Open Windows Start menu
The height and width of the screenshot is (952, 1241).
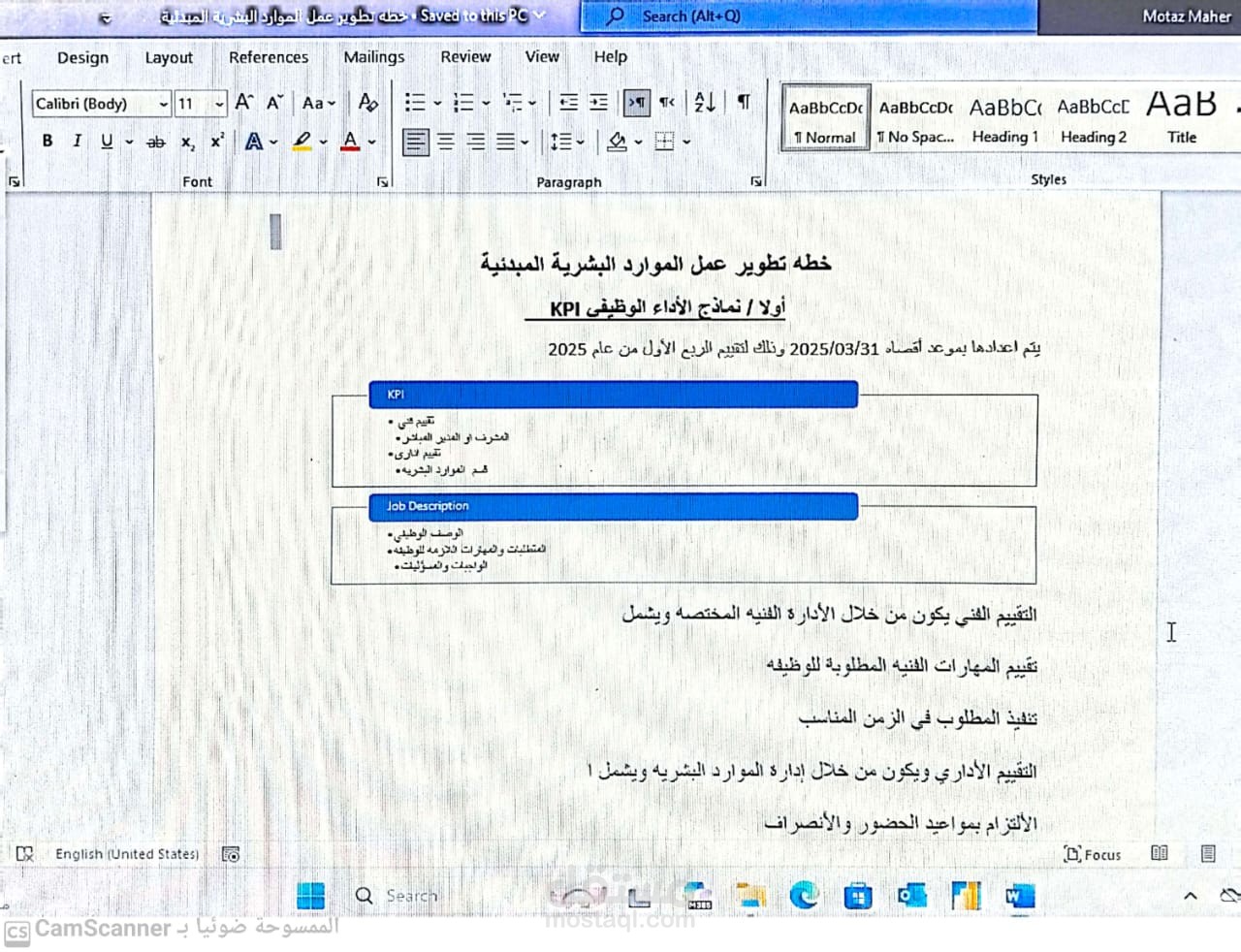[x=311, y=896]
